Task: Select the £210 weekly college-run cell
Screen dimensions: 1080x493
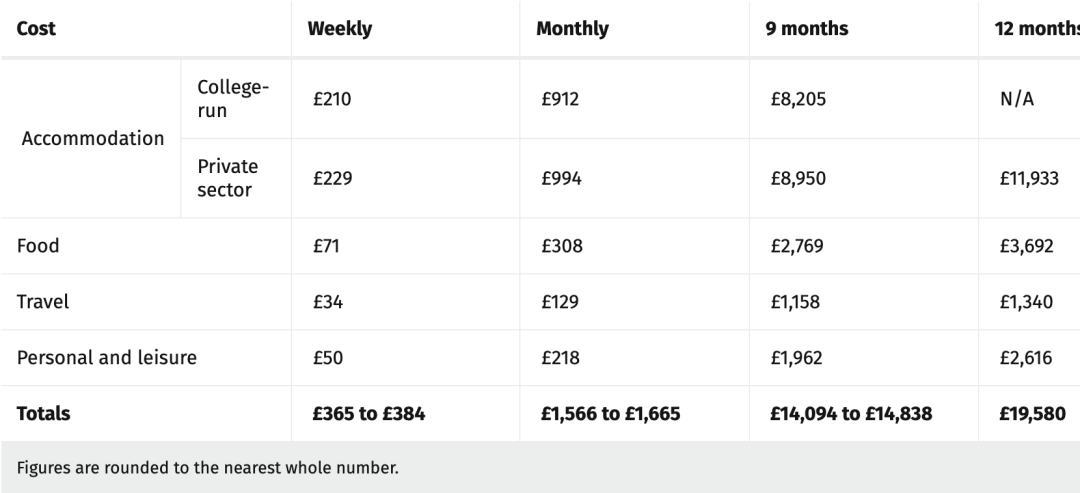Action: [x=332, y=99]
